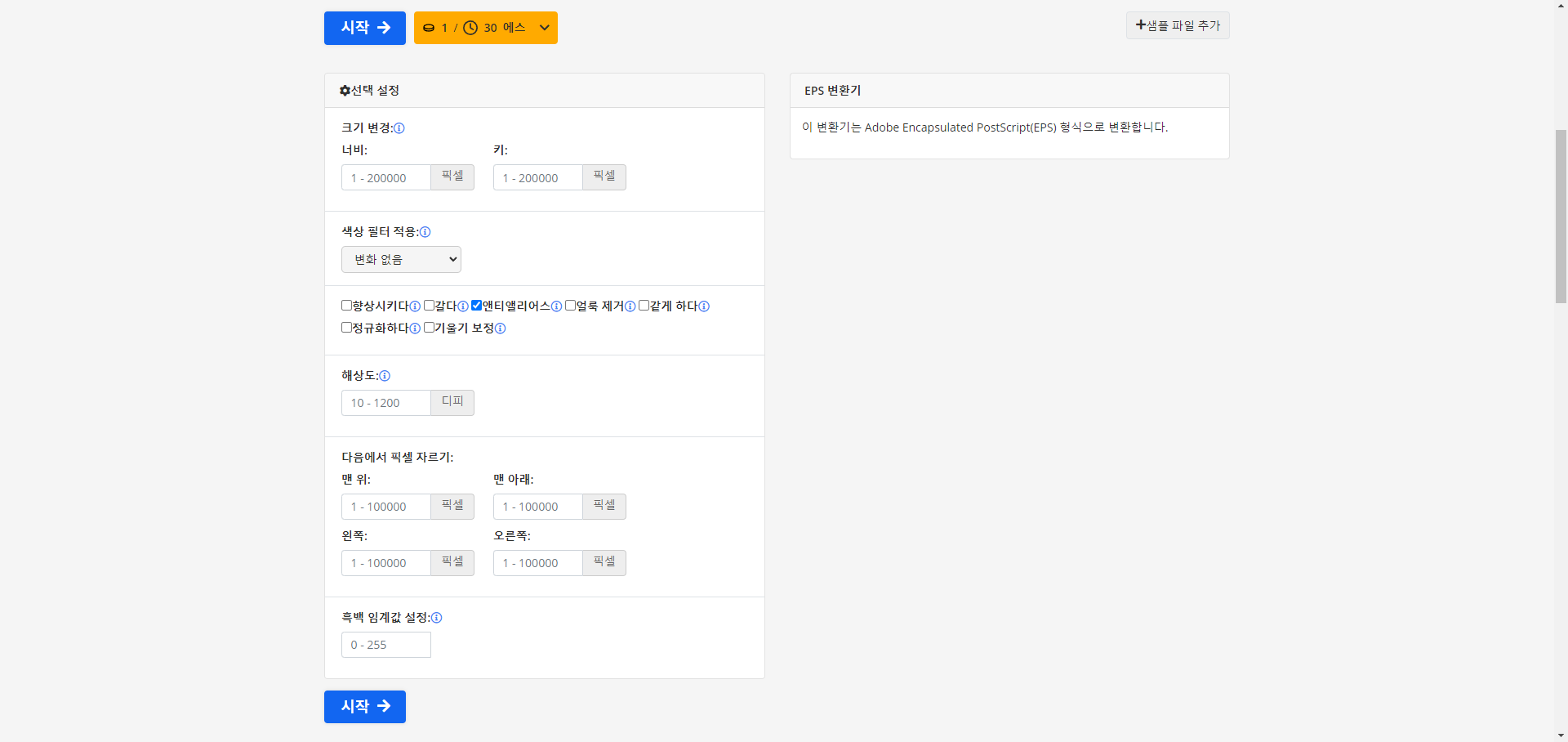The width and height of the screenshot is (1568, 742).
Task: Click the page vertical scrollbar thumb
Action: point(1561,216)
